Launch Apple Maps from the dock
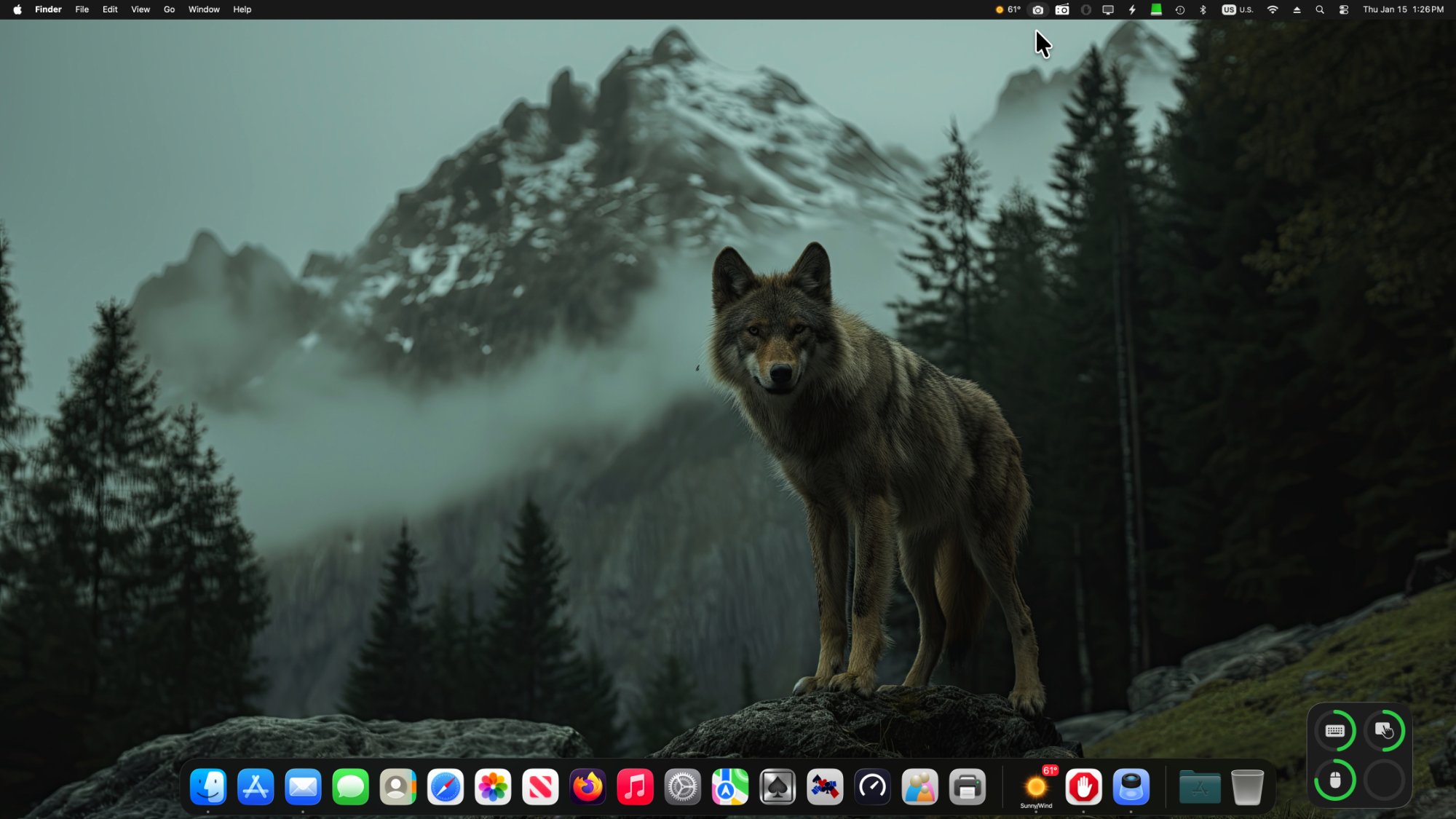Screen dimensions: 1456x819 coord(729,787)
